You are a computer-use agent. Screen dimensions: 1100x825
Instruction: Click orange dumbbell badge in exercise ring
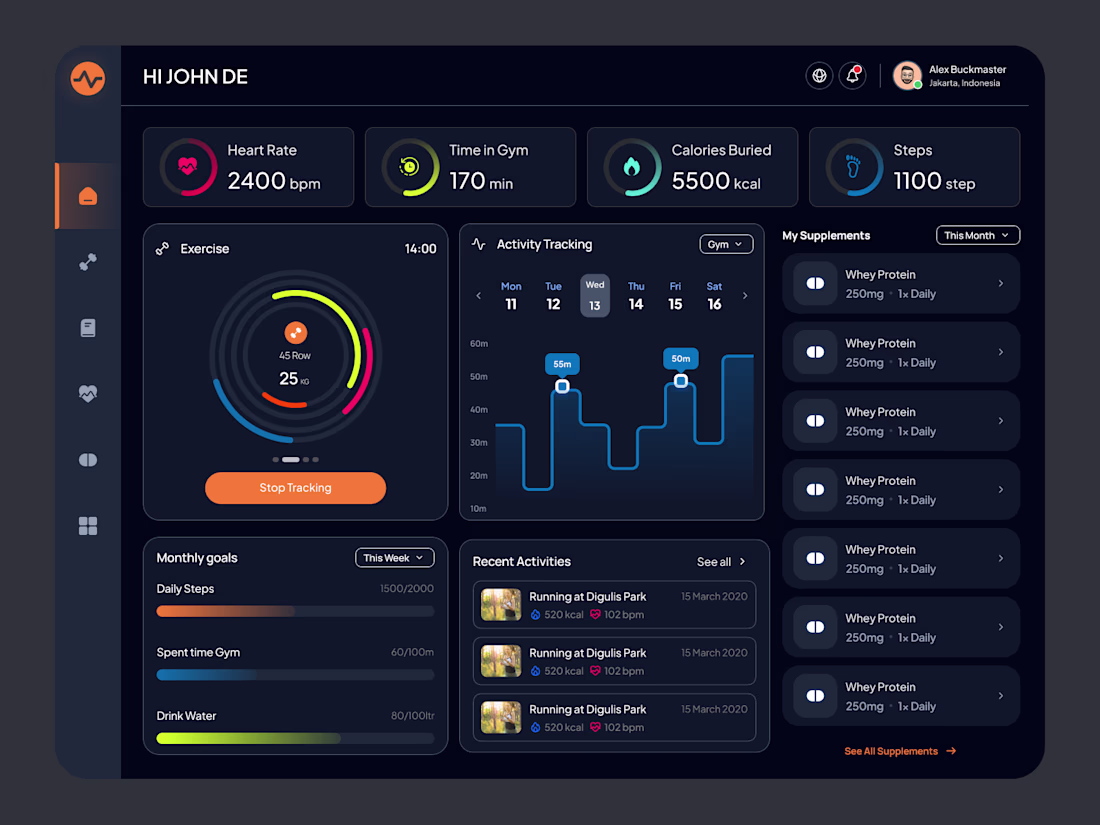(x=295, y=333)
